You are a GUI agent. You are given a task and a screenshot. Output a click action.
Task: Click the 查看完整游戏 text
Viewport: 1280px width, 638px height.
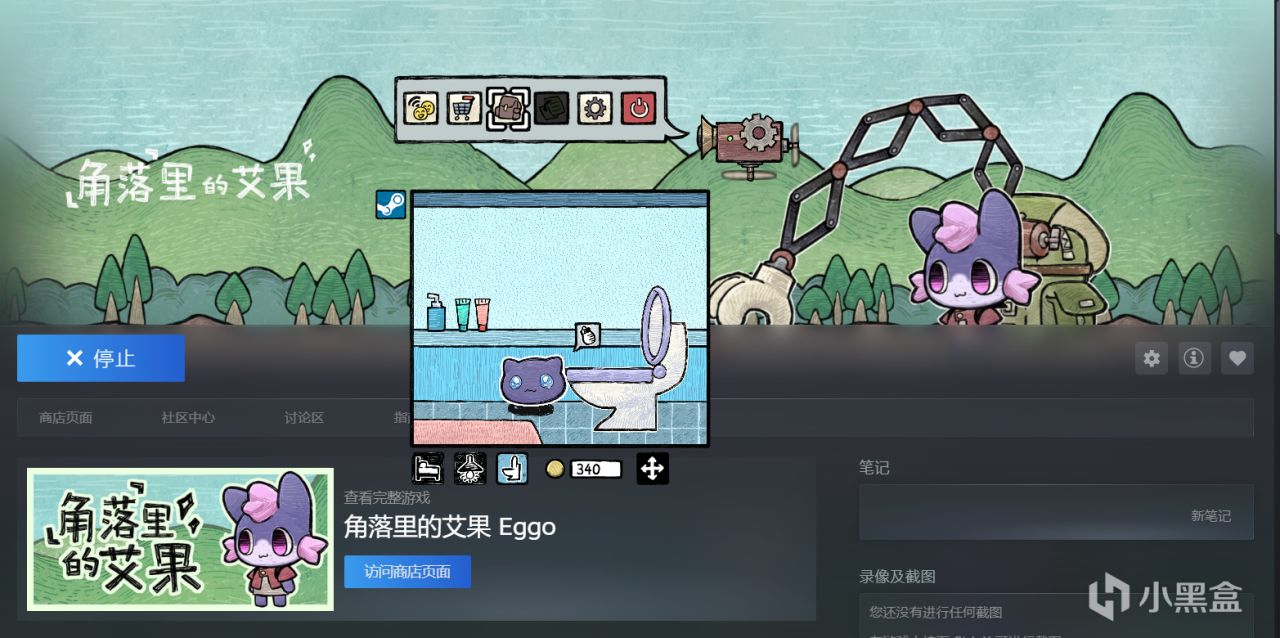coord(387,497)
